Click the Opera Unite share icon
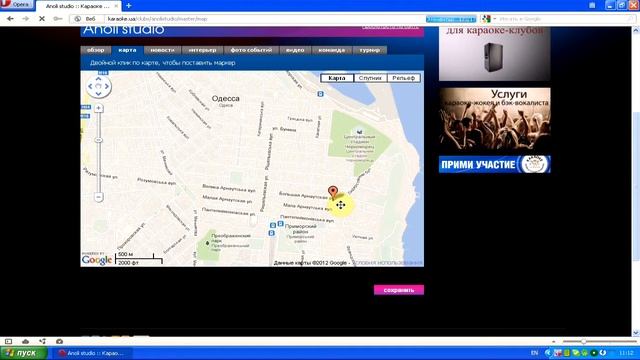This screenshot has height=360, width=640. pos(42,341)
